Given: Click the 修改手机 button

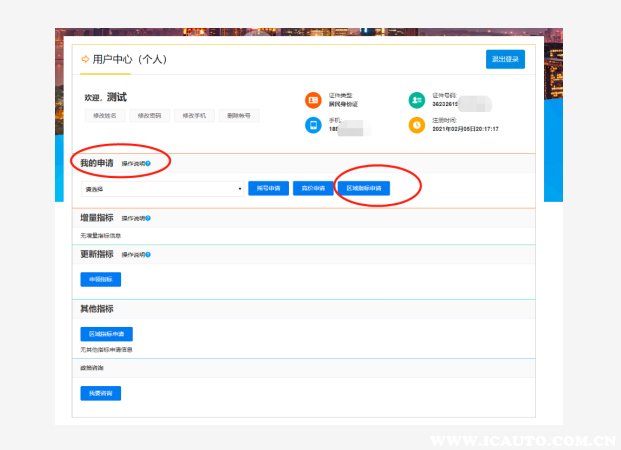Looking at the screenshot, I should [x=193, y=116].
